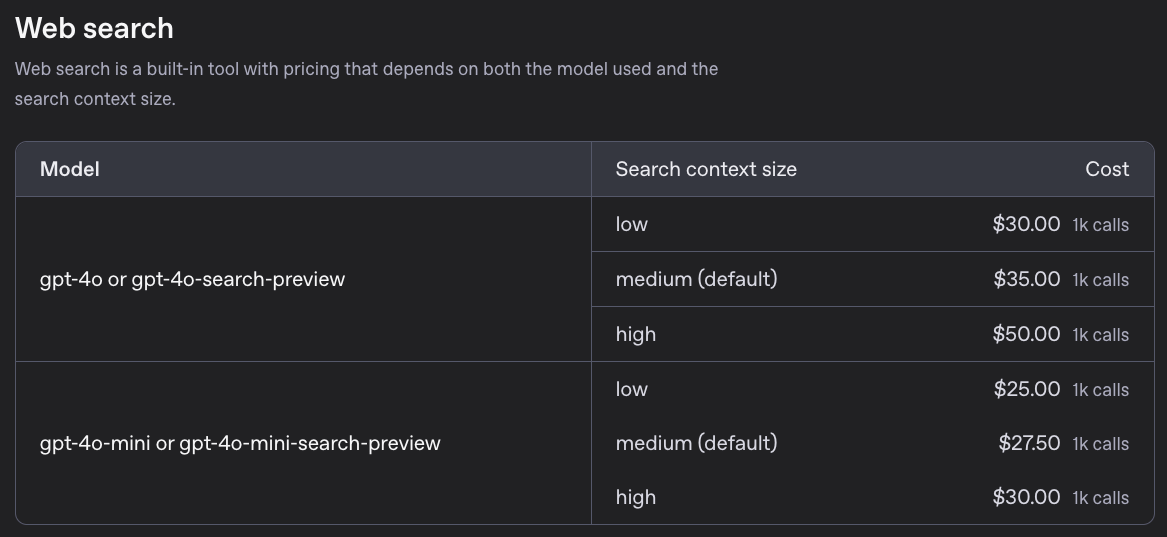The width and height of the screenshot is (1167, 537).
Task: Click the Model column header
Action: tap(69, 169)
